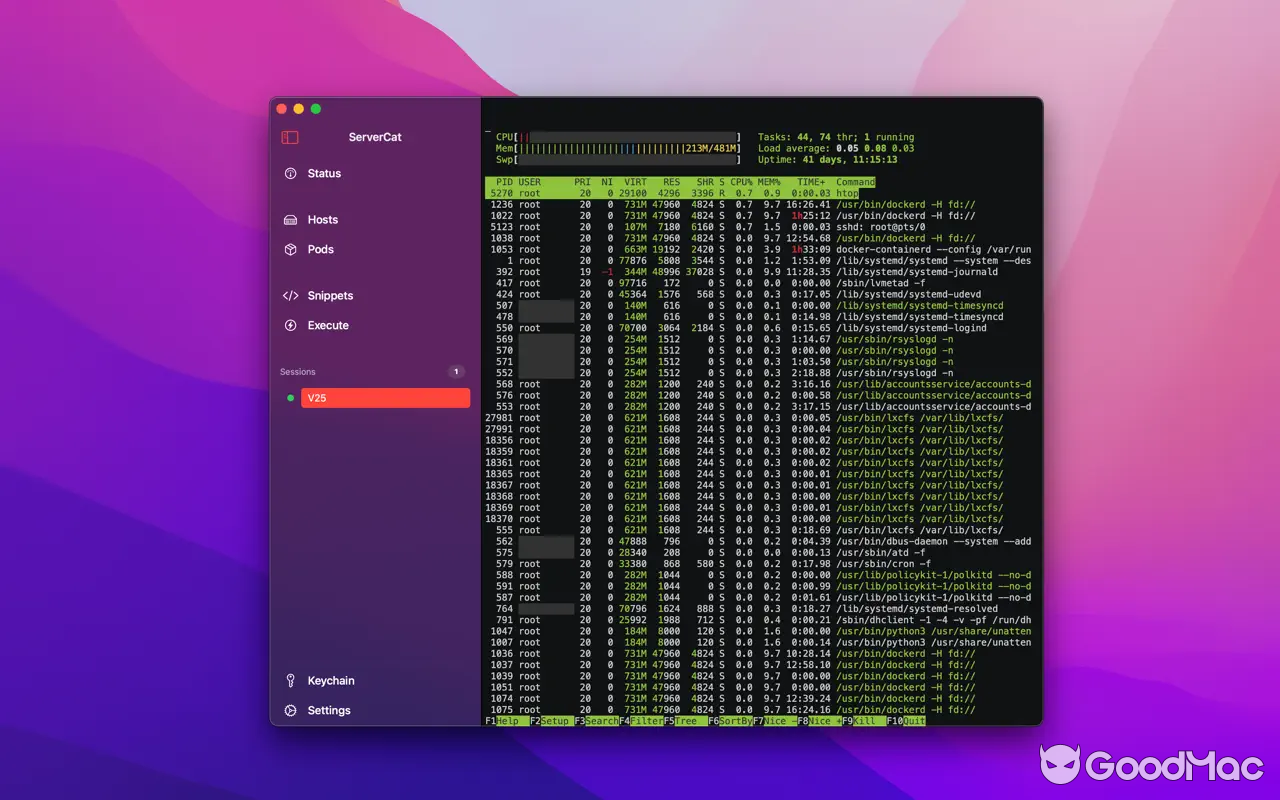
Task: Click the GoodMac cat logo
Action: tap(1062, 765)
